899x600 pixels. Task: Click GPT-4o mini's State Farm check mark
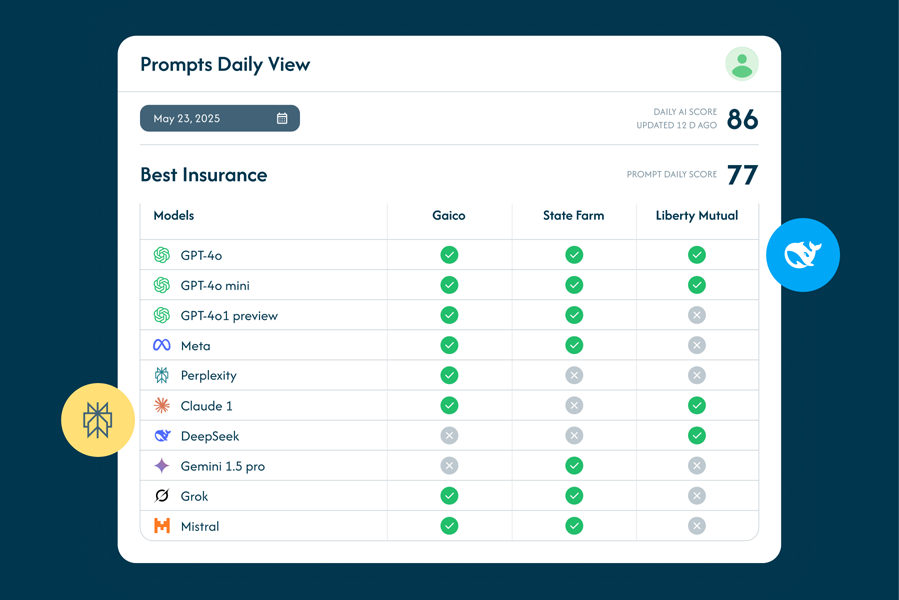click(574, 285)
